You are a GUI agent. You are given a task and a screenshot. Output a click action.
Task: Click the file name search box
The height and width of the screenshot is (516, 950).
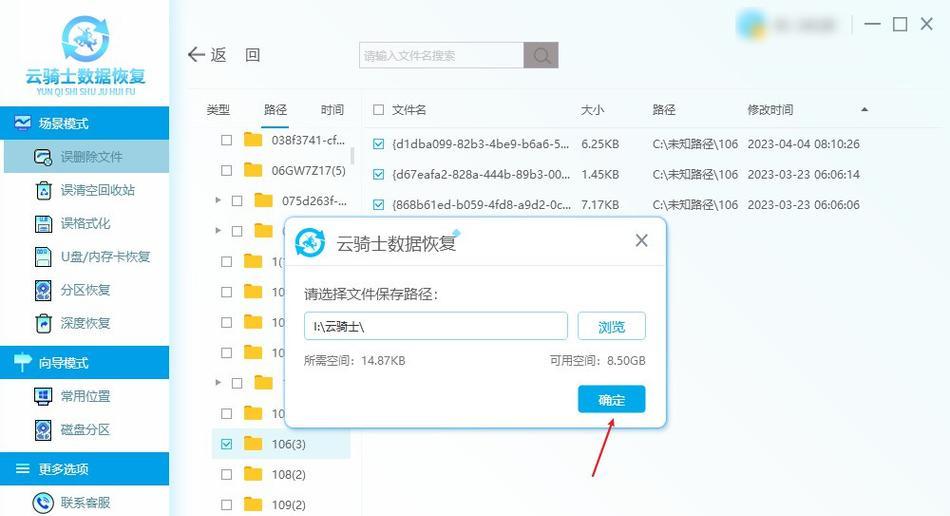(x=441, y=56)
